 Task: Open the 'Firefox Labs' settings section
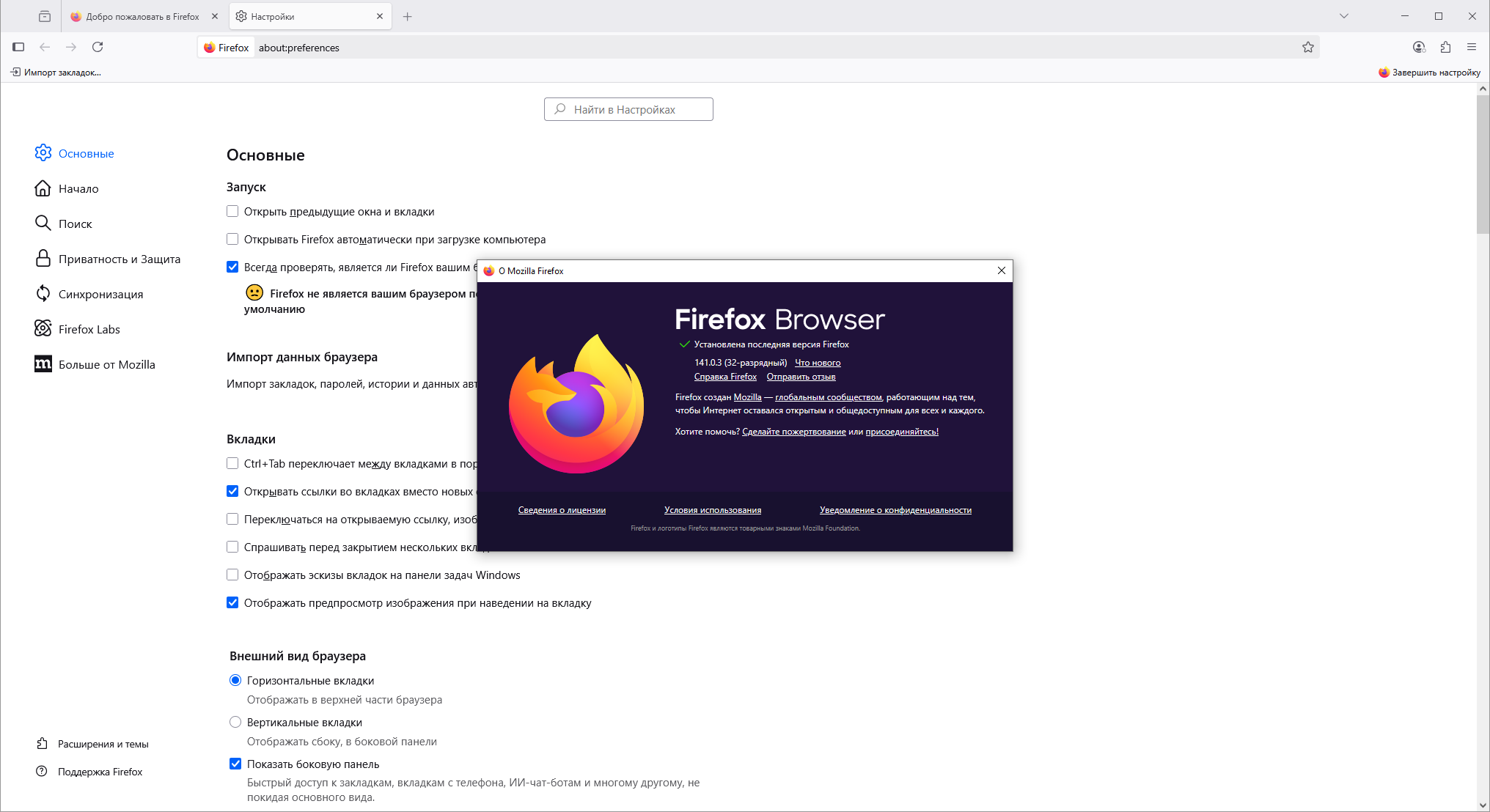pyautogui.click(x=89, y=329)
